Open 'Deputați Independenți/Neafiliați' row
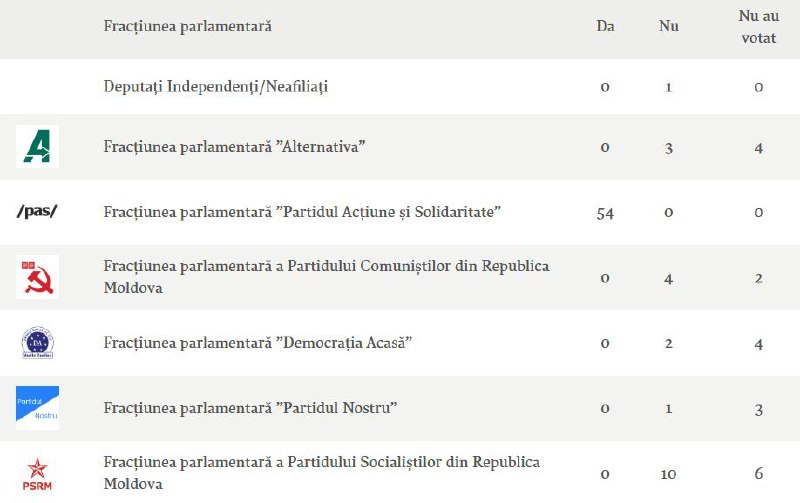 tap(216, 86)
